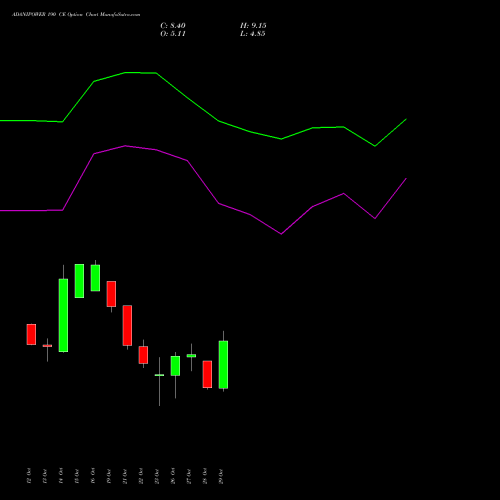Click the red candle for 19 Oct

coord(111,294)
